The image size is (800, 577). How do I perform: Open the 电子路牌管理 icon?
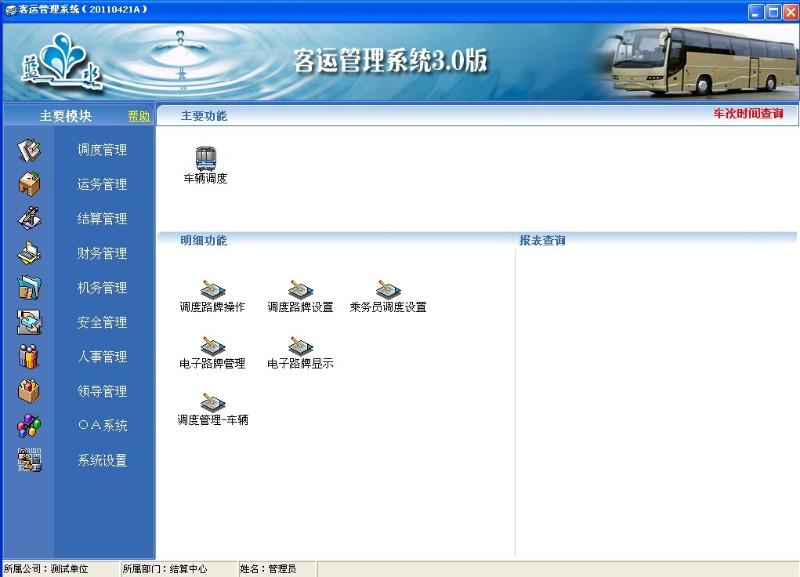point(213,346)
